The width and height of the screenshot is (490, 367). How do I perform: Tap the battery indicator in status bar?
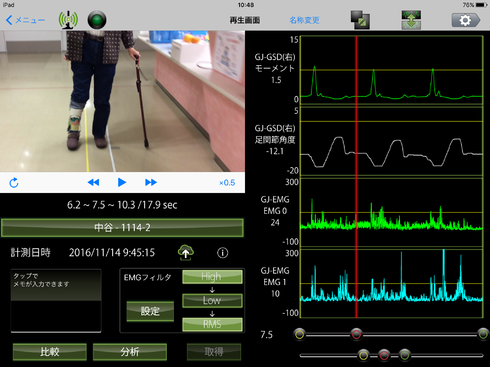(481, 5)
